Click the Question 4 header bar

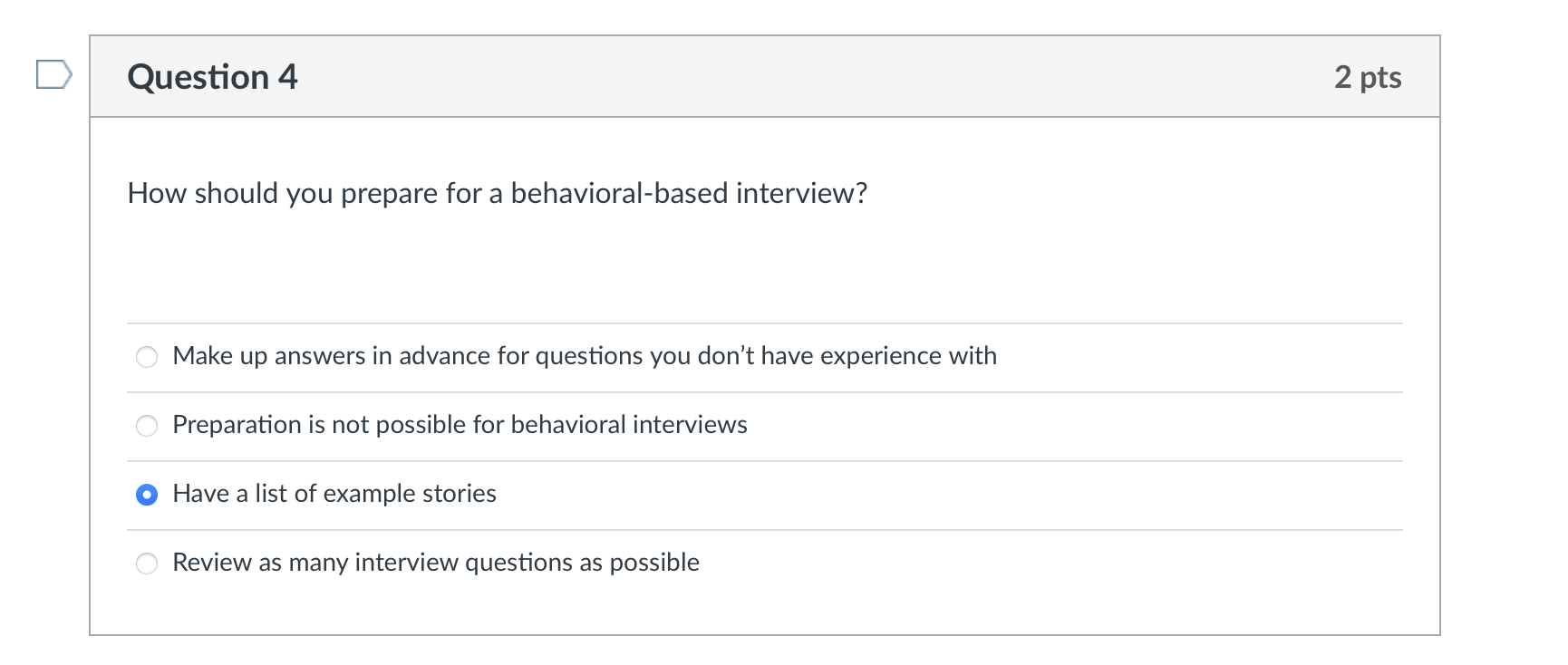(x=764, y=76)
